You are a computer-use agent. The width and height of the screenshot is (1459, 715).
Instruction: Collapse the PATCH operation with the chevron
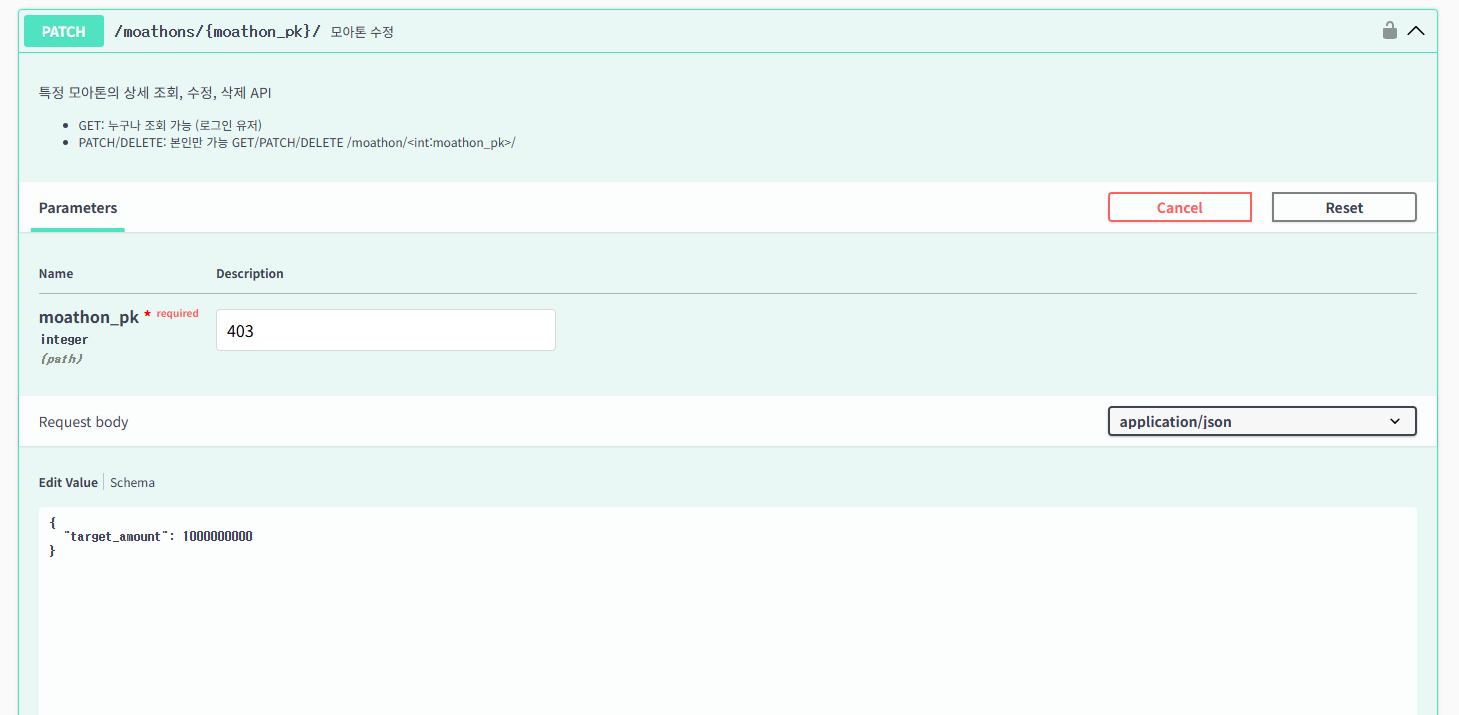tap(1416, 31)
